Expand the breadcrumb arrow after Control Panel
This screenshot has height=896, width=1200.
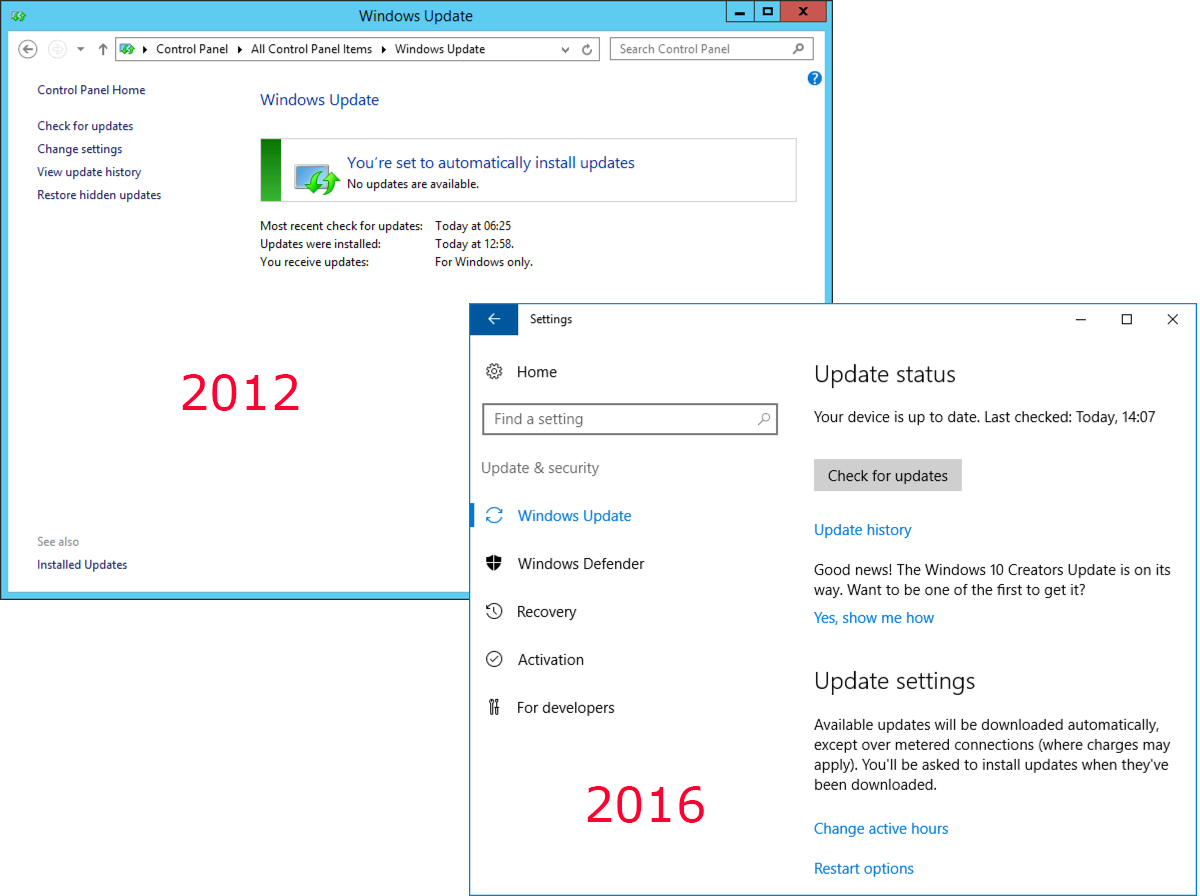pos(240,49)
